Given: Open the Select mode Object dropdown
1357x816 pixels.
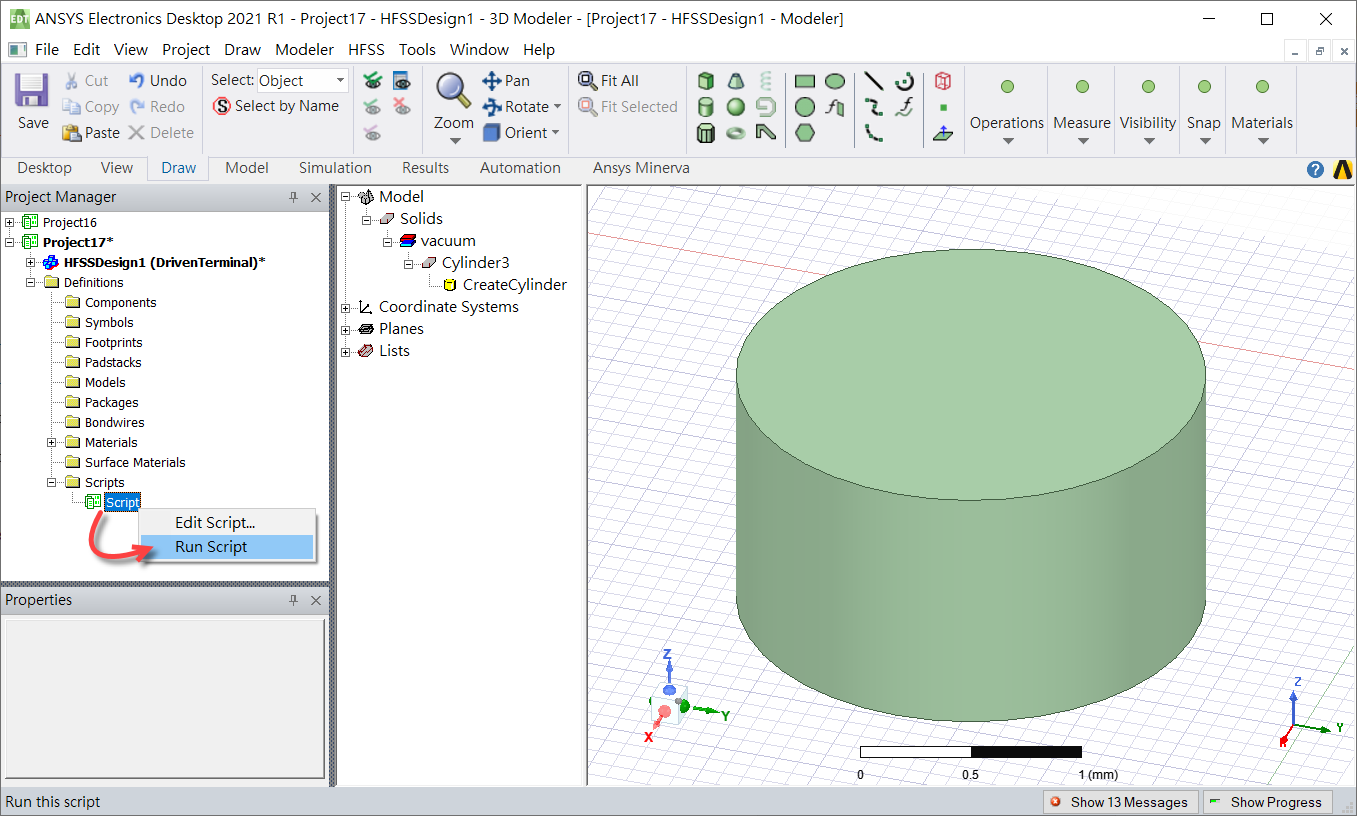Looking at the screenshot, I should 302,81.
